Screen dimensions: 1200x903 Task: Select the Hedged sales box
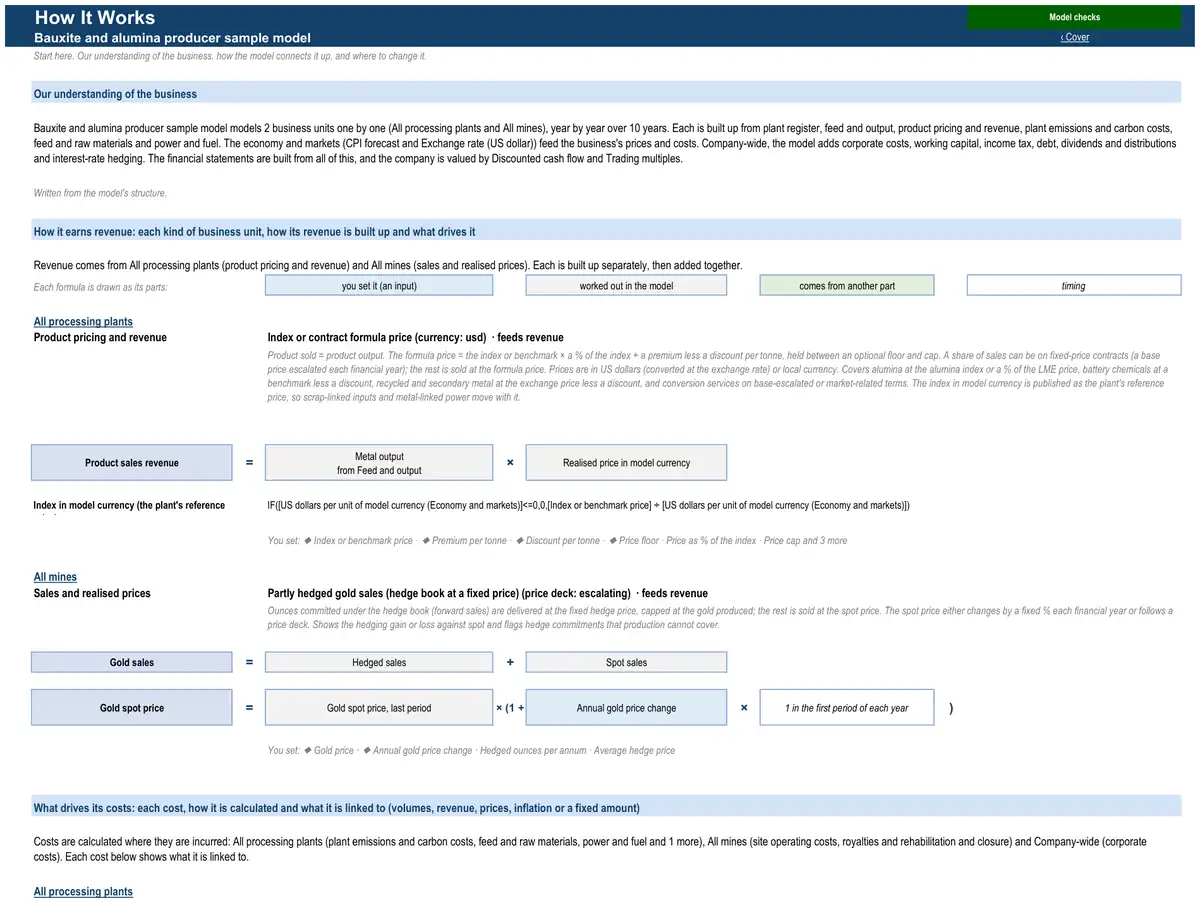[379, 662]
